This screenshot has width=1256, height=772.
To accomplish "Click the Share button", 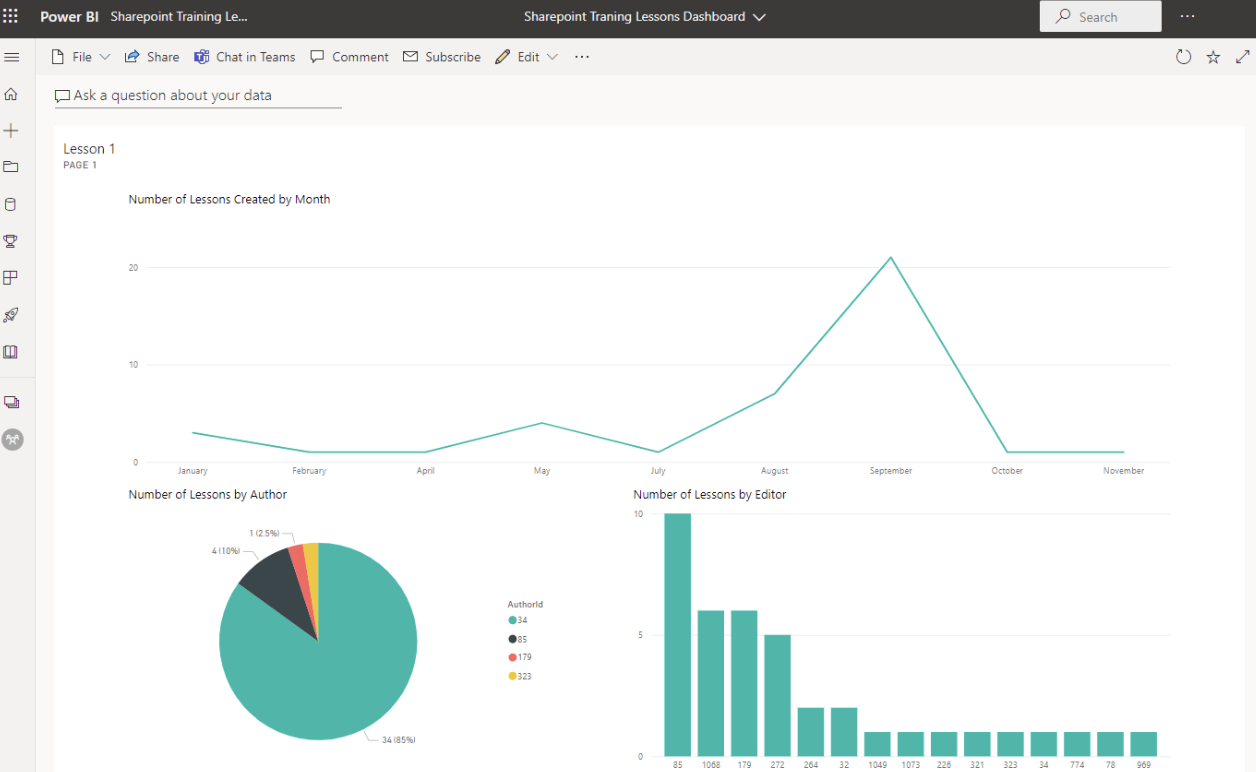I will [152, 57].
